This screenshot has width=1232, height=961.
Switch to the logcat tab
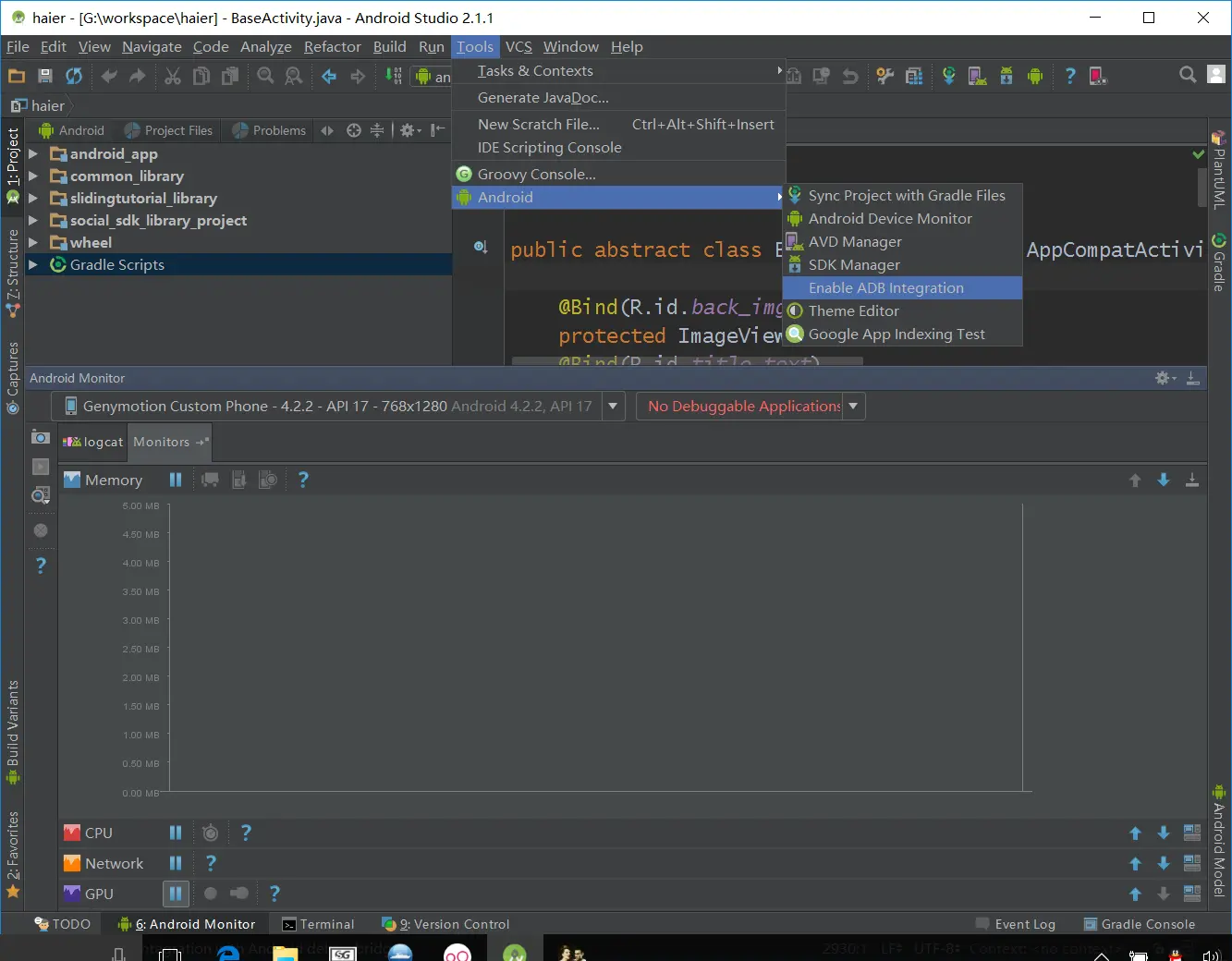pos(93,442)
